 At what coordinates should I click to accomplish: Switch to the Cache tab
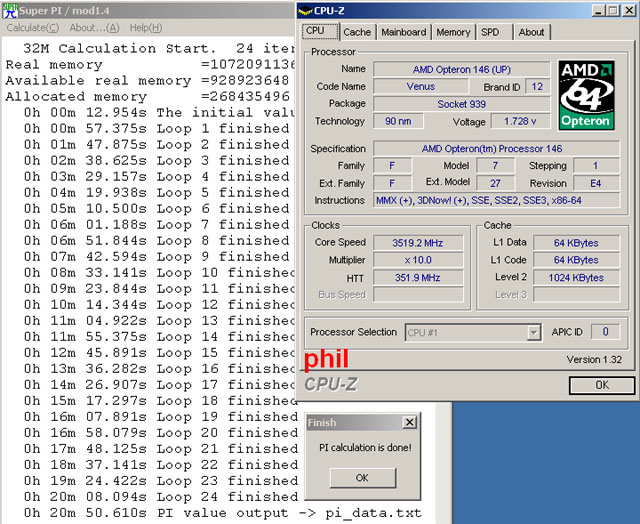coord(357,32)
